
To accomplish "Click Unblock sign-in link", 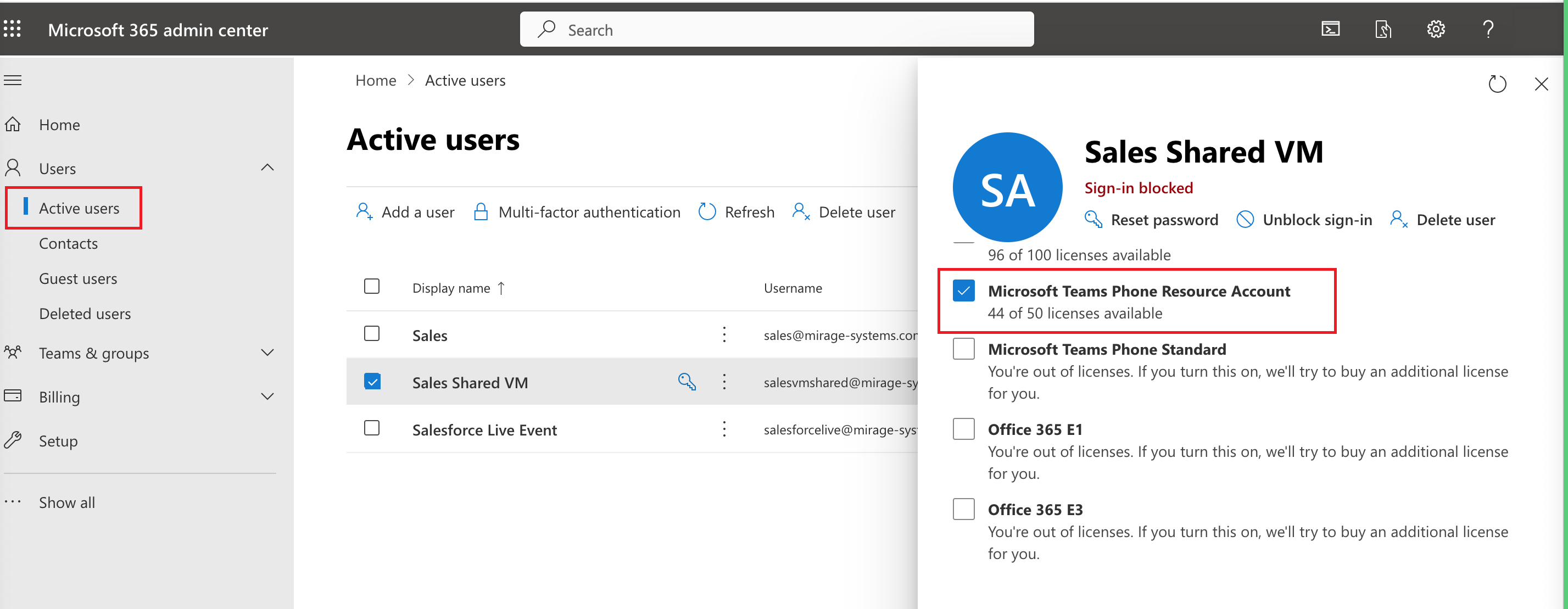I will pyautogui.click(x=1304, y=220).
